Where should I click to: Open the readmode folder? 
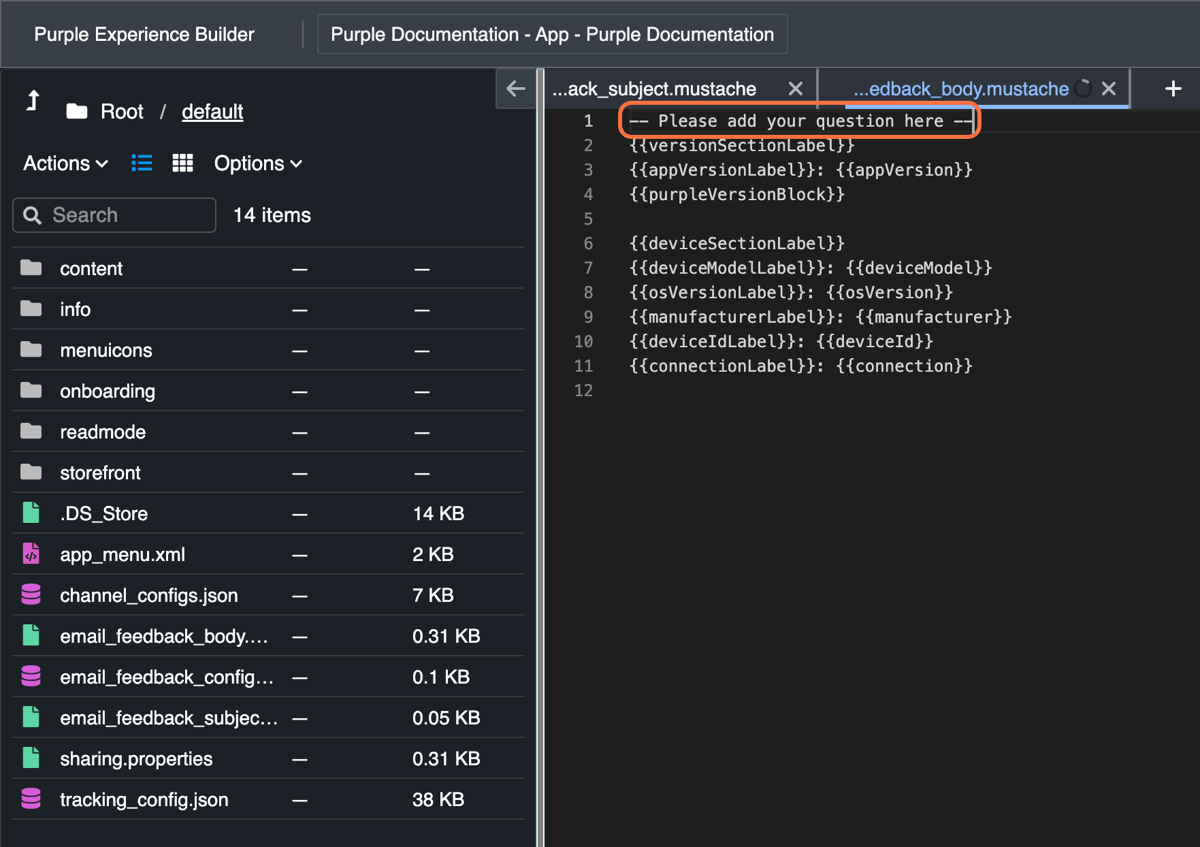[x=103, y=432]
